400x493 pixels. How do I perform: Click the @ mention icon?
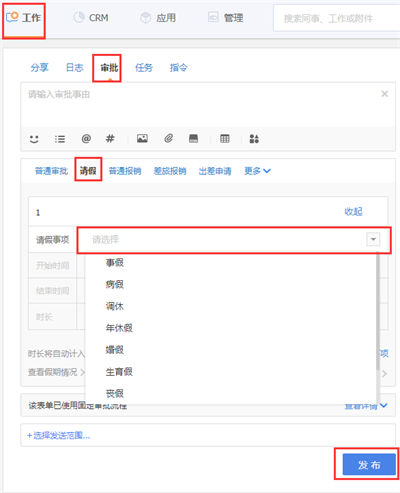pyautogui.click(x=86, y=138)
